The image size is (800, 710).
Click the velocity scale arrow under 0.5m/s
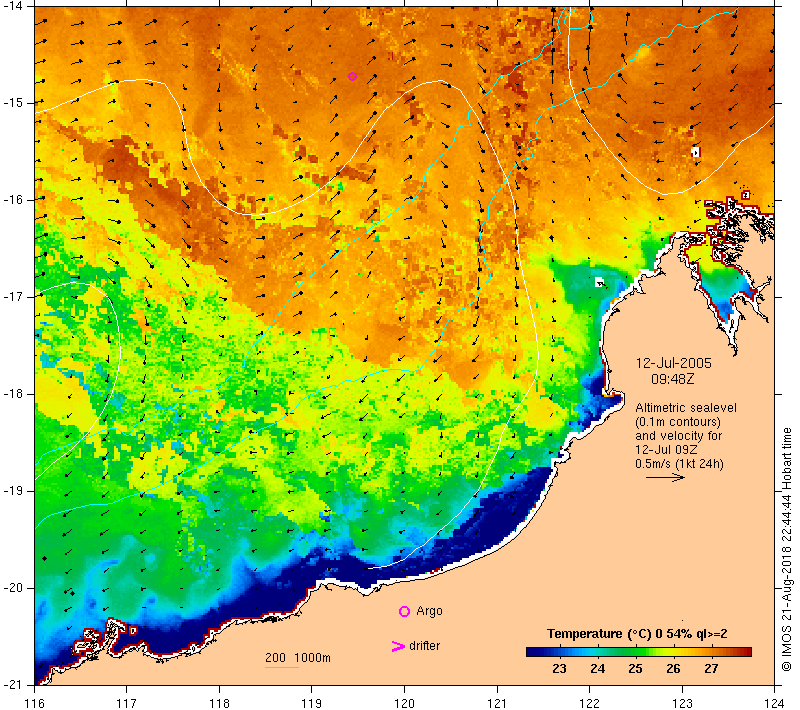(665, 477)
